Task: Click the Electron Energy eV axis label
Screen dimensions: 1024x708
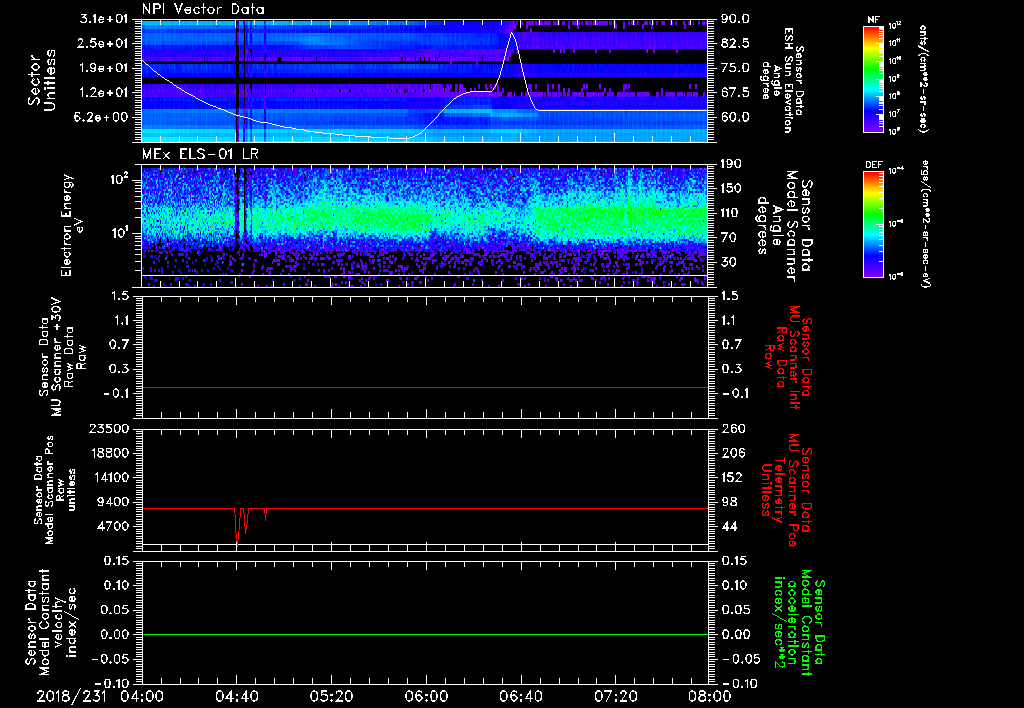Action: point(70,225)
